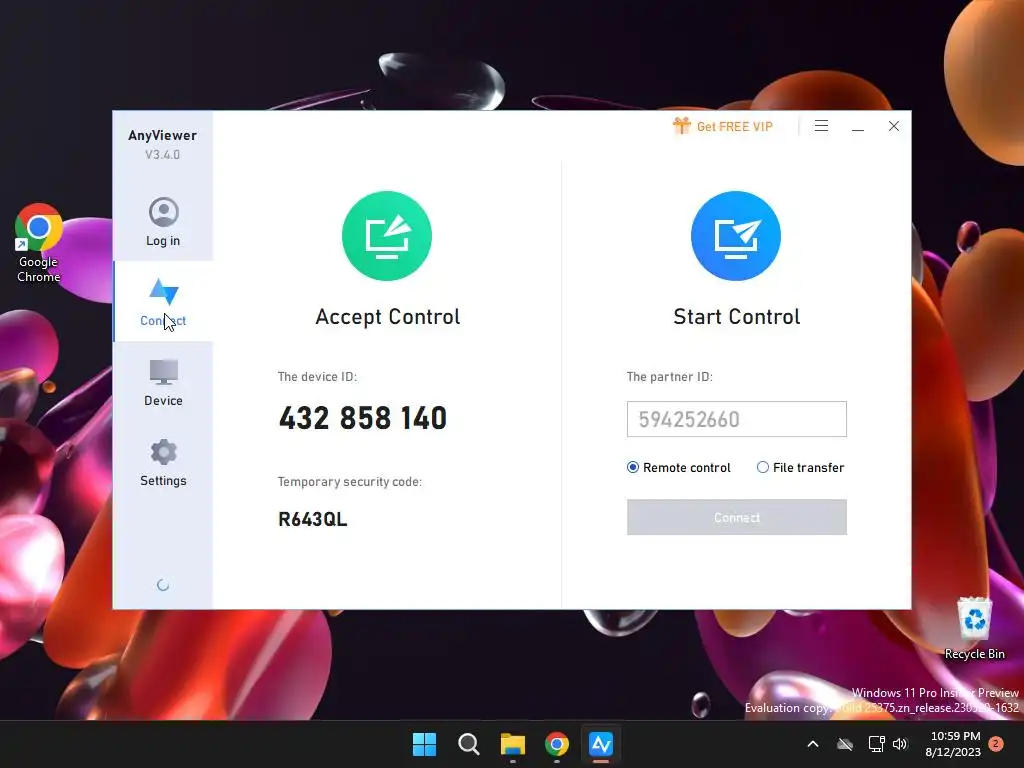This screenshot has width=1024, height=768.
Task: Open taskbar Search
Action: coord(469,744)
